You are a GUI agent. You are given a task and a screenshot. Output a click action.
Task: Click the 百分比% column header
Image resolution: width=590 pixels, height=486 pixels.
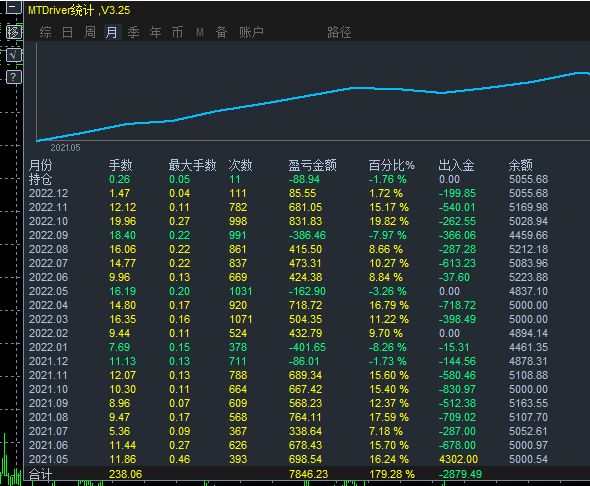391,165
